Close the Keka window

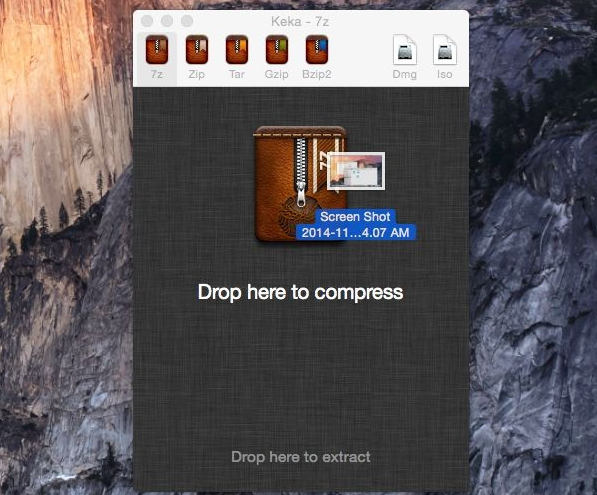pos(147,21)
